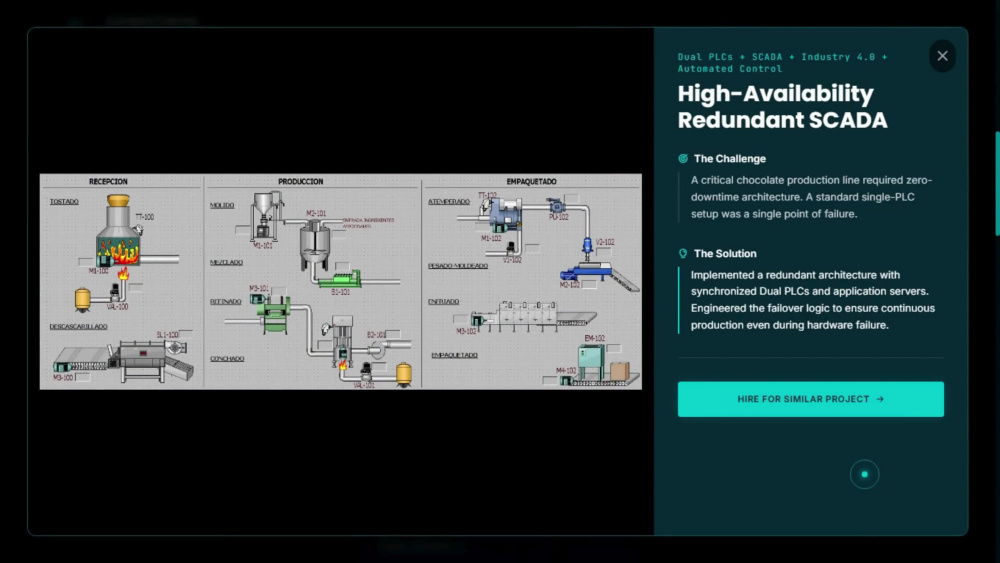Image resolution: width=1000 pixels, height=563 pixels.
Task: Click the green pump labeled B1-101
Action: pyautogui.click(x=341, y=279)
